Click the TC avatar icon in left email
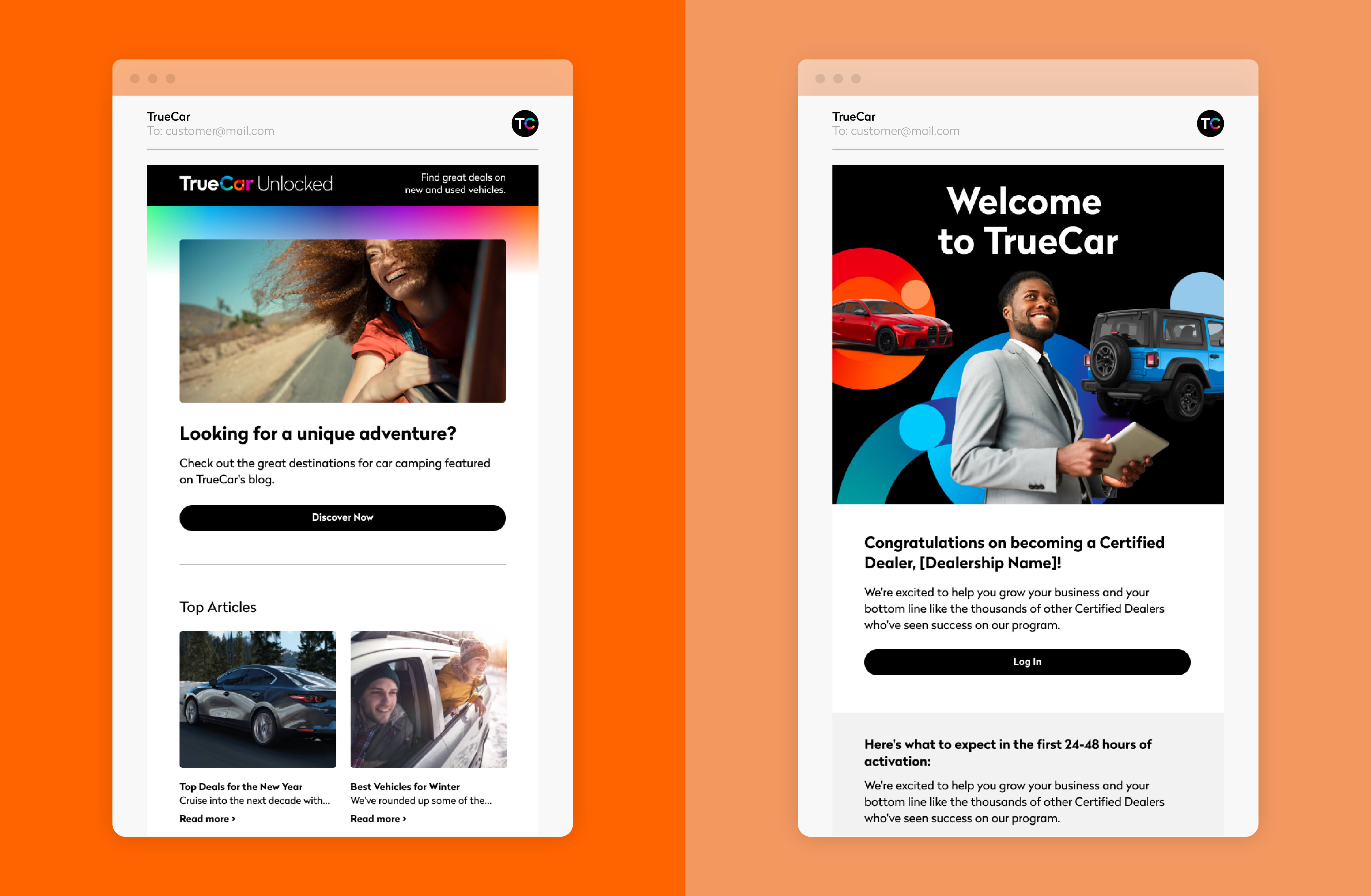The height and width of the screenshot is (896, 1371). 525,123
